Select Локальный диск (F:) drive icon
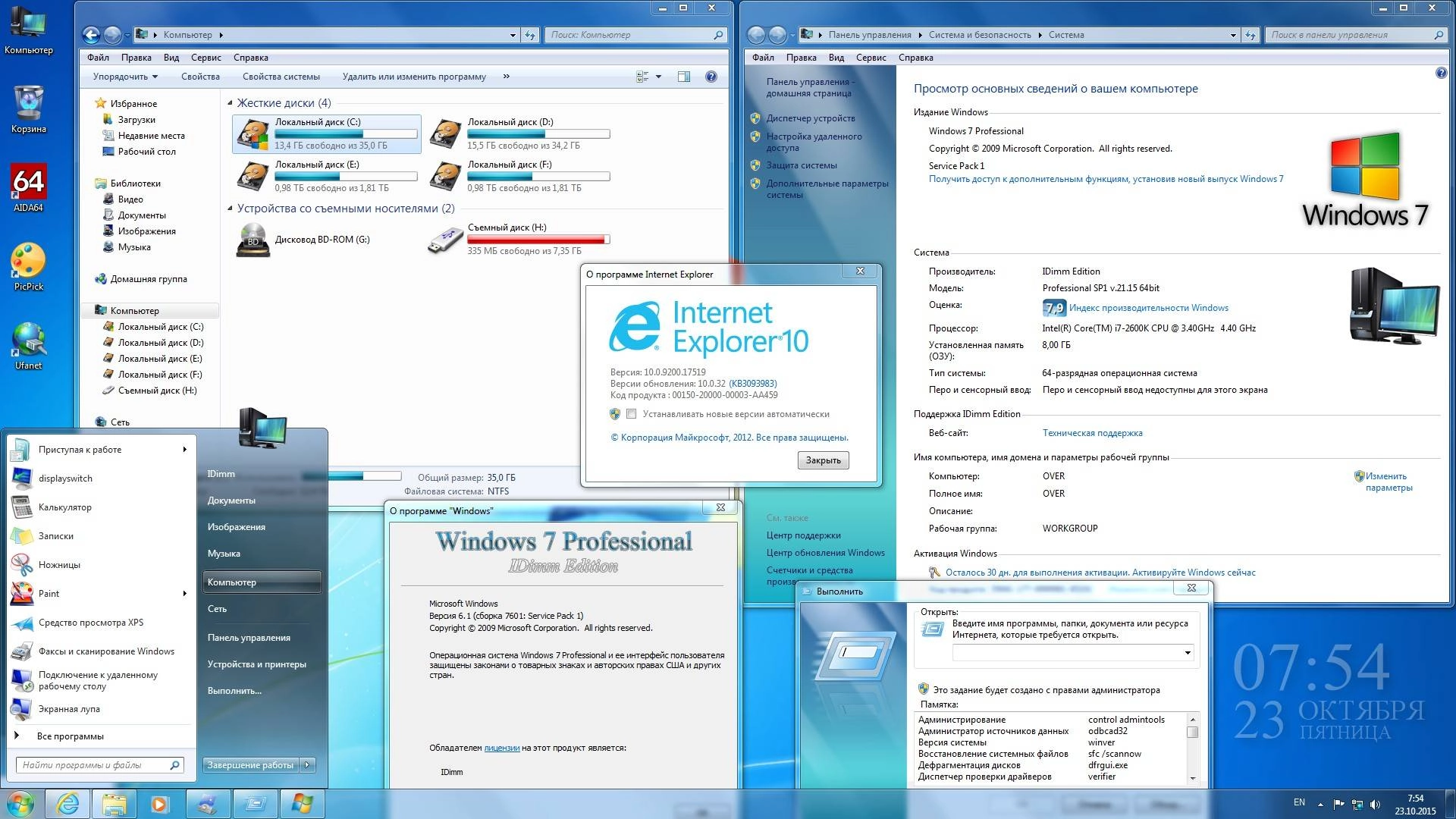 (445, 176)
